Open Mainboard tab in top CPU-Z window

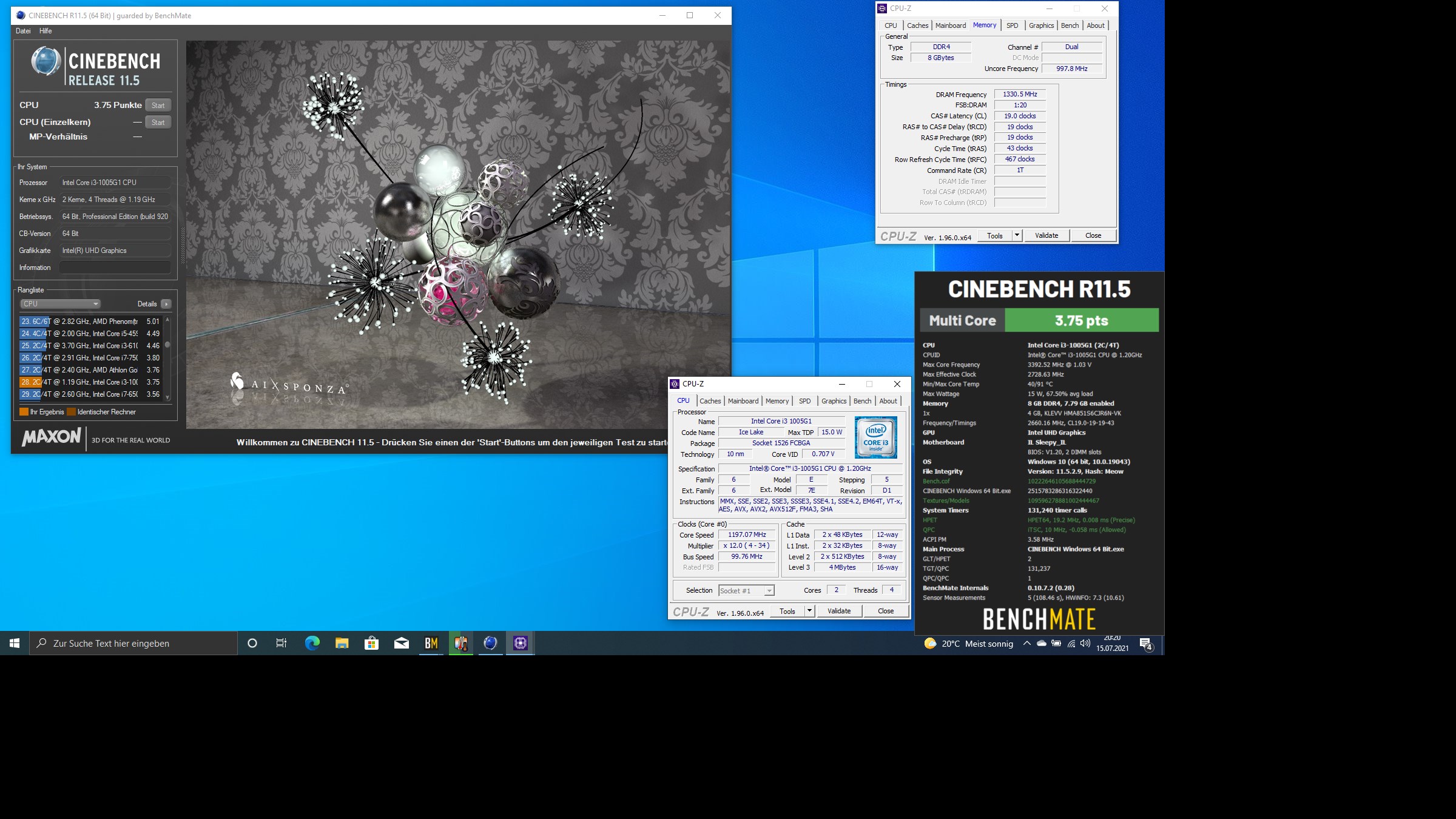click(950, 25)
